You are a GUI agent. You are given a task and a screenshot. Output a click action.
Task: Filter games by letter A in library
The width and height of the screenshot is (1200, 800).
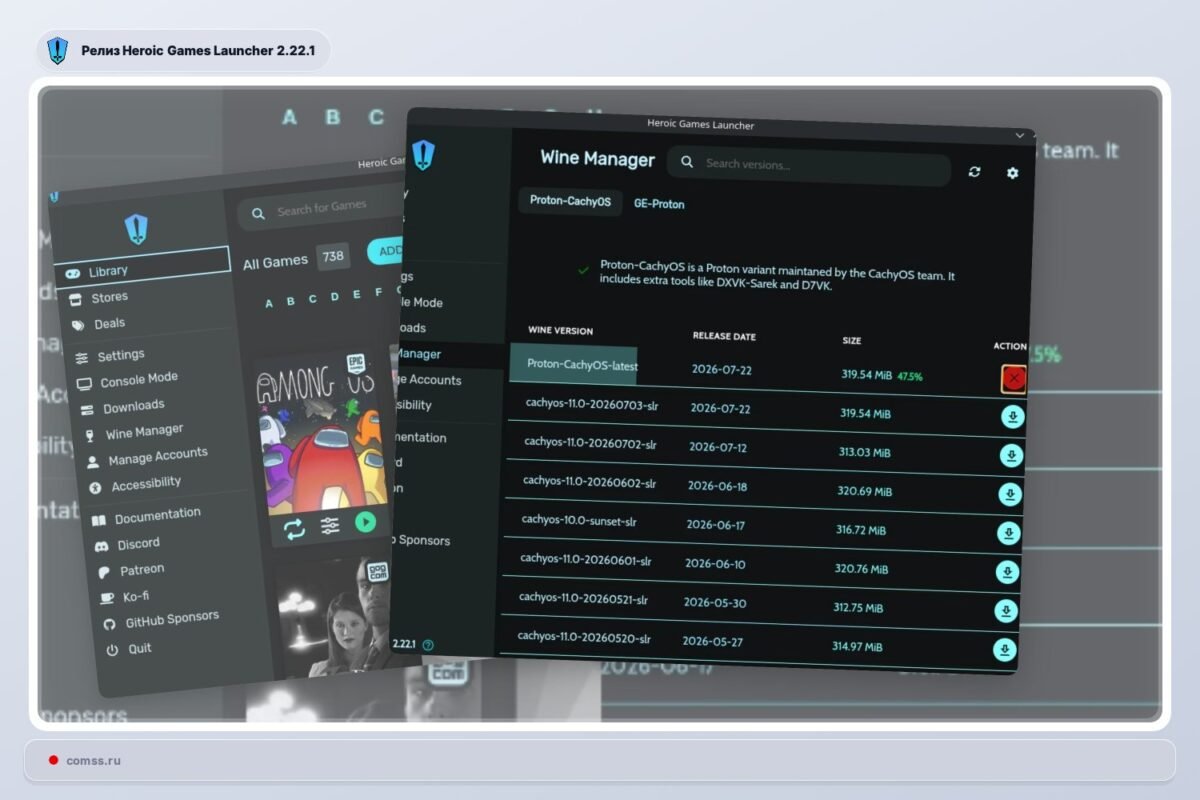click(269, 303)
